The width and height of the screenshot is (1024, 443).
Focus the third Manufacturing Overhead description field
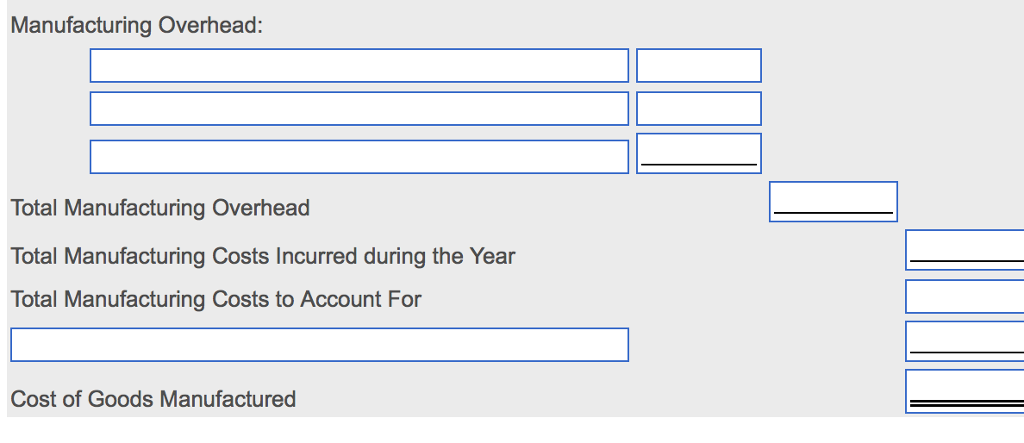359,157
